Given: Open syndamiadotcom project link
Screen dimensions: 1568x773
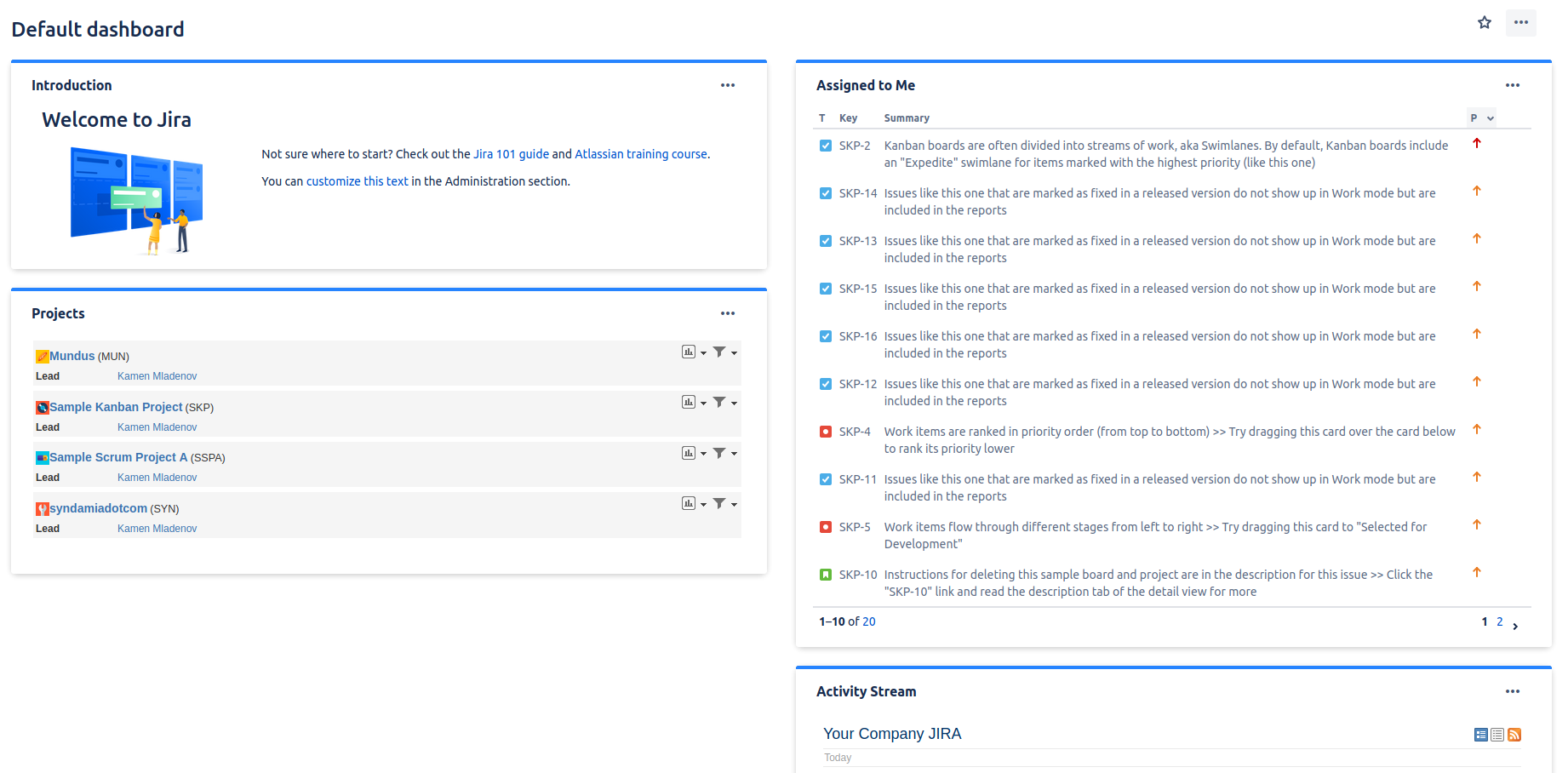Looking at the screenshot, I should click(99, 508).
